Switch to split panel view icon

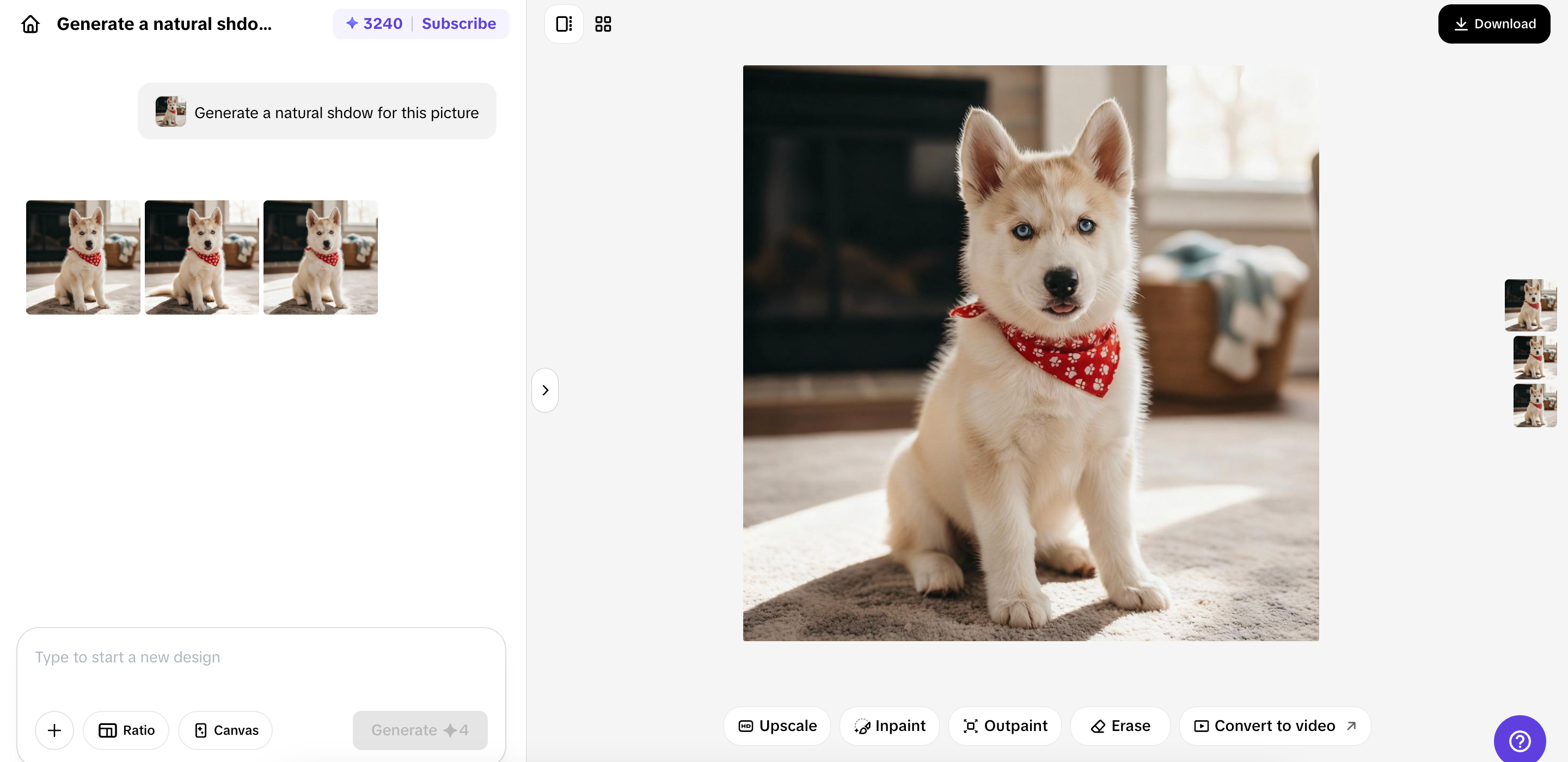[x=563, y=24]
